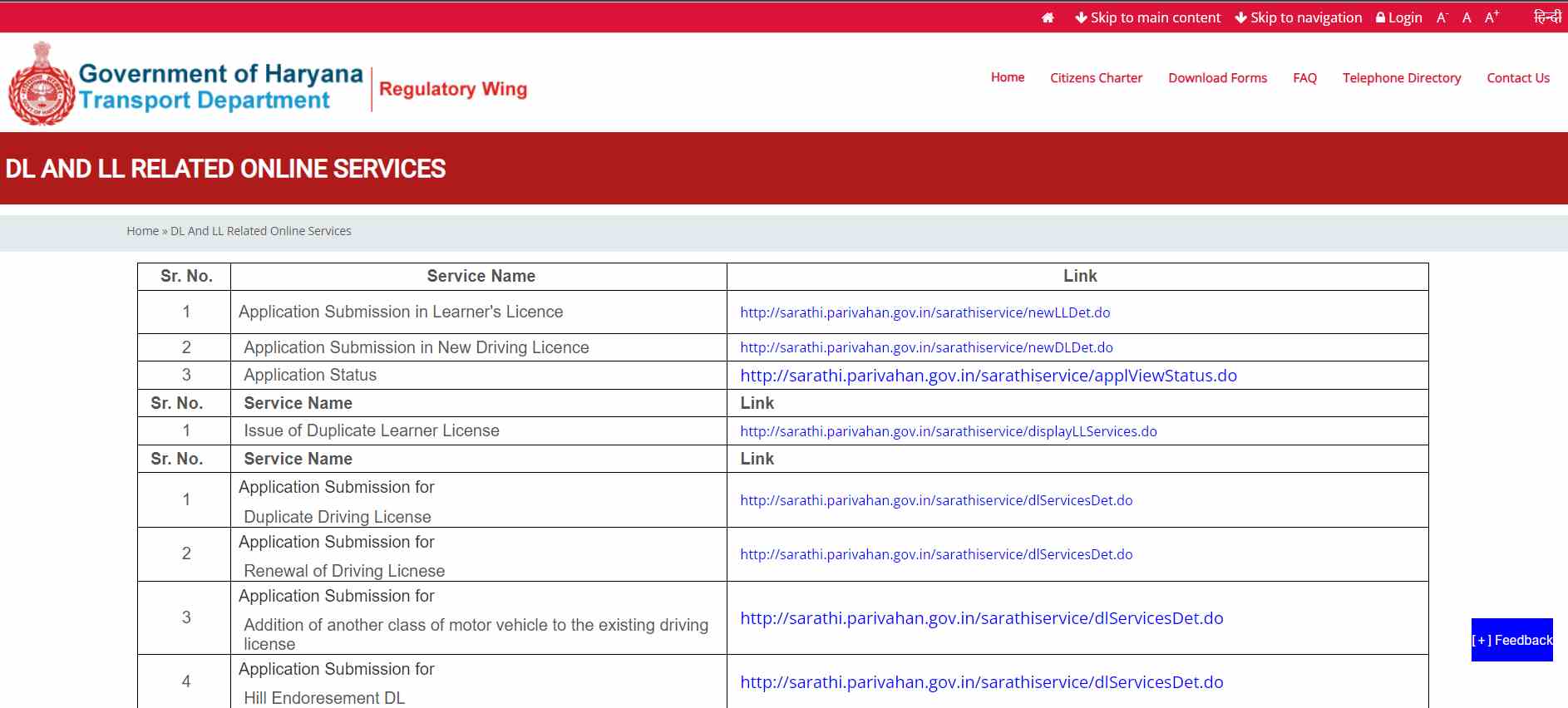
Task: Click the top 'Service Name' column header
Action: 481,276
